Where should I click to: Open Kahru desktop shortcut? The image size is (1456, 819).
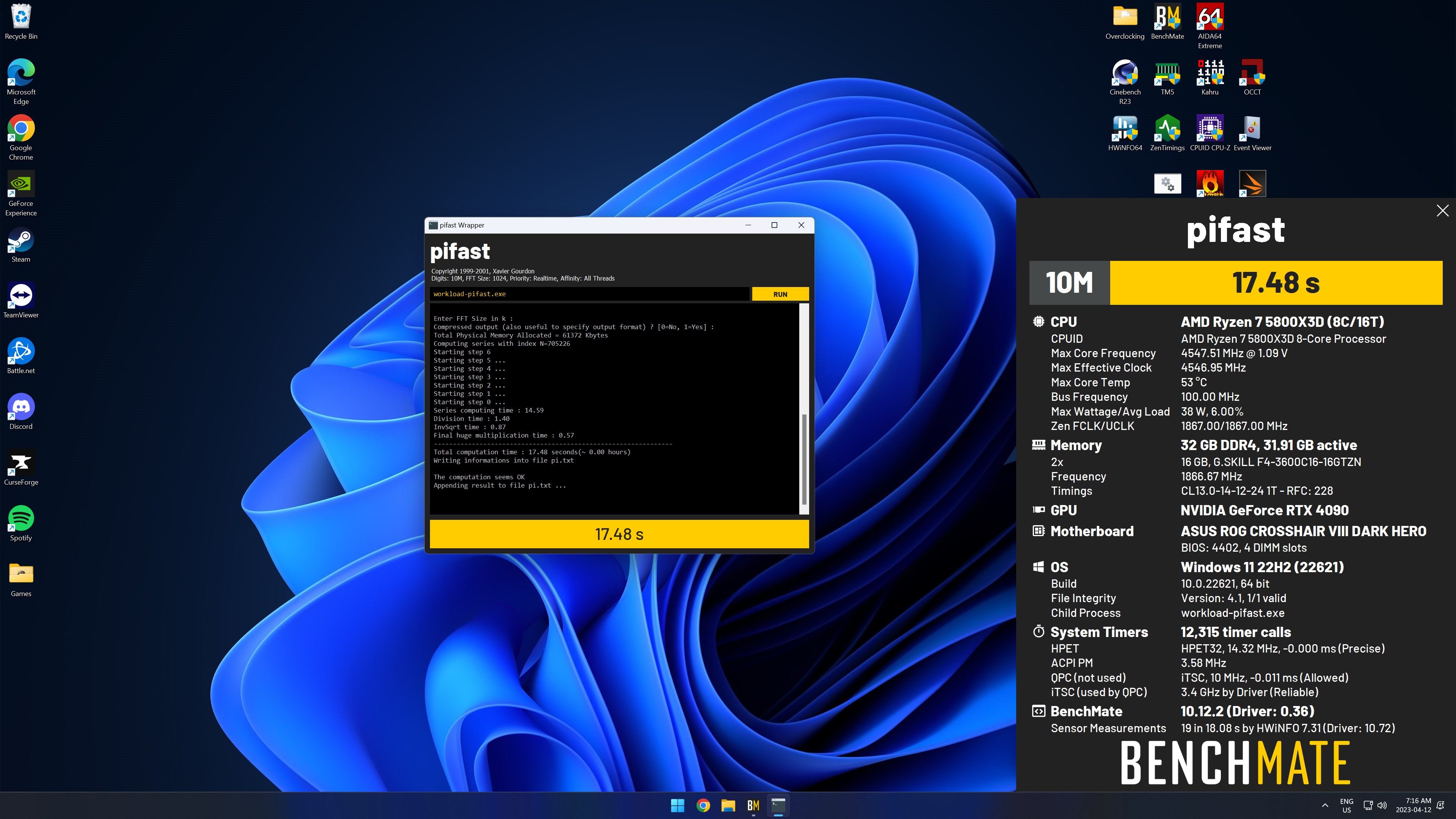click(x=1210, y=77)
